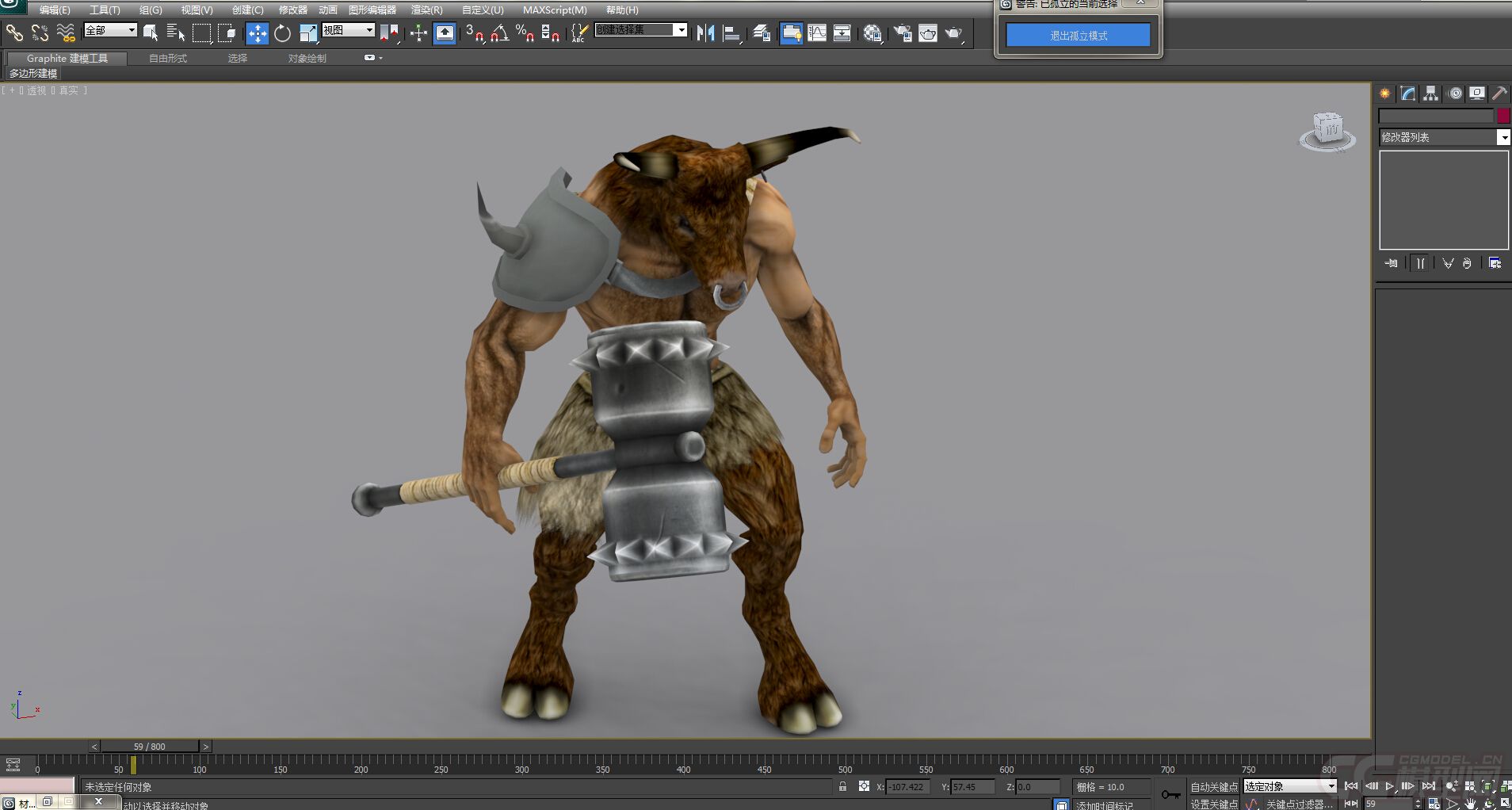Click the Align tool icon
The height and width of the screenshot is (810, 1512).
(x=732, y=32)
